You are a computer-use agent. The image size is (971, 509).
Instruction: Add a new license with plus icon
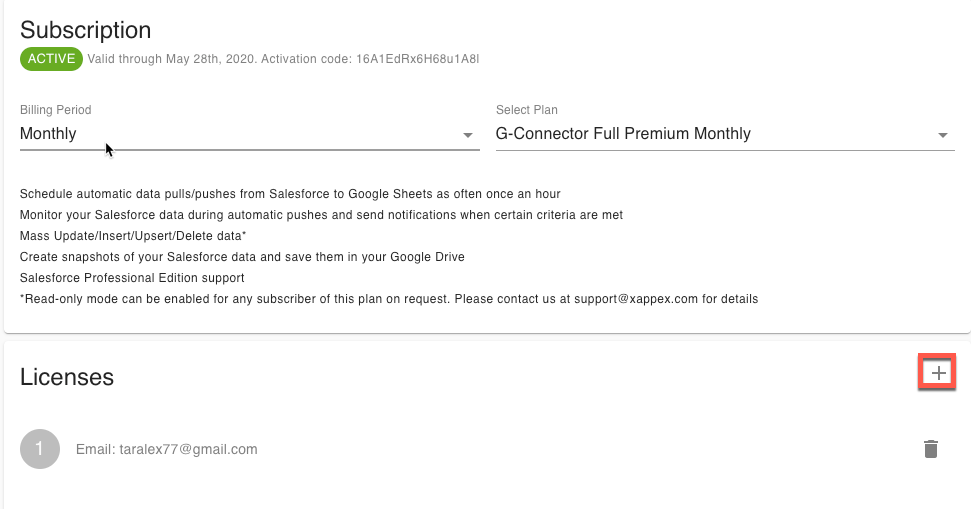[x=938, y=373]
